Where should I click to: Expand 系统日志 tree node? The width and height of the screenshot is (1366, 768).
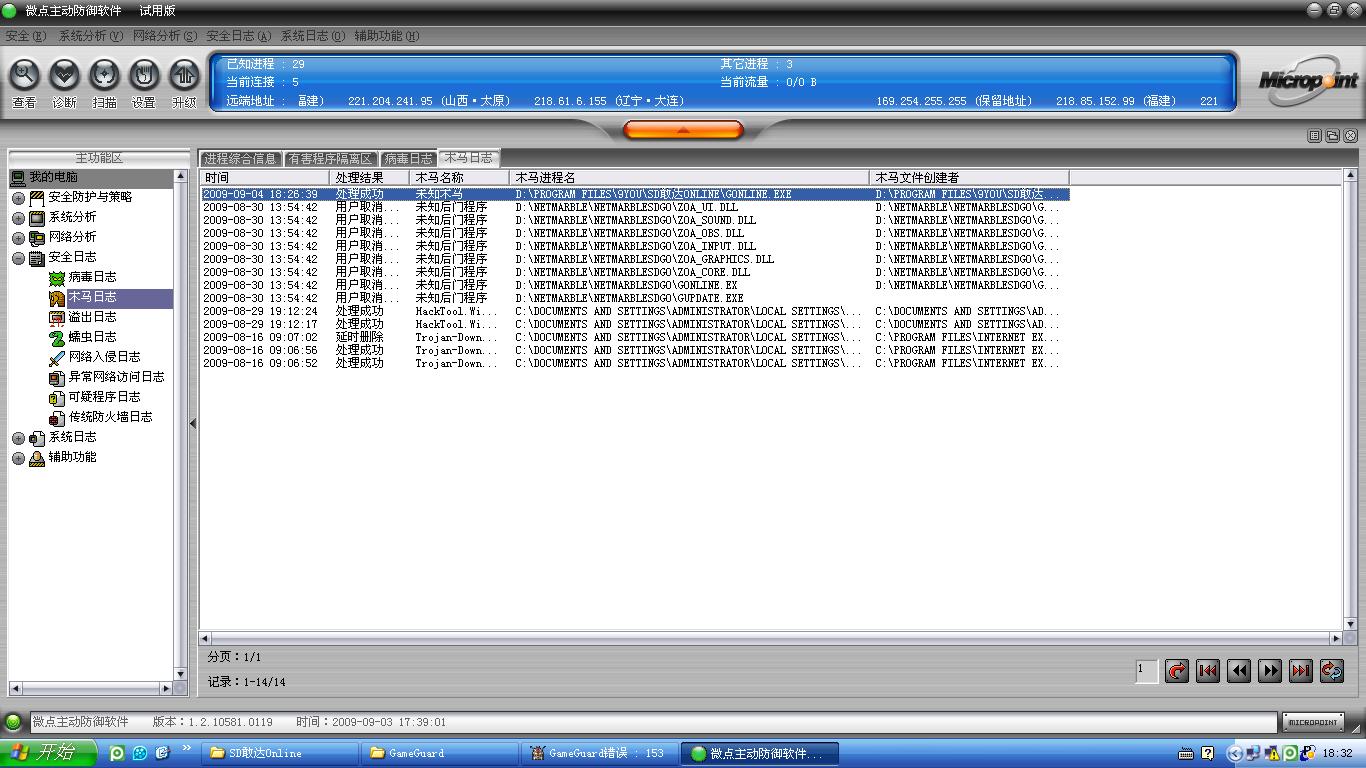(18, 438)
